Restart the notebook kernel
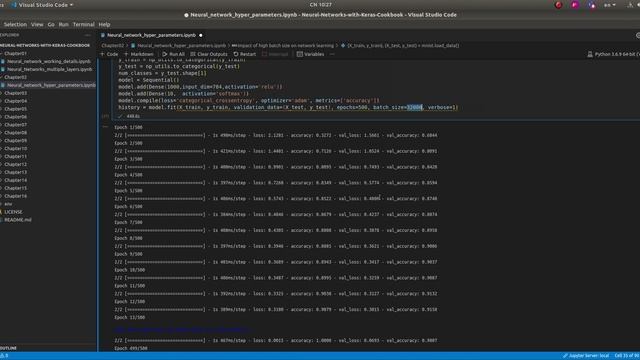 click(x=244, y=54)
